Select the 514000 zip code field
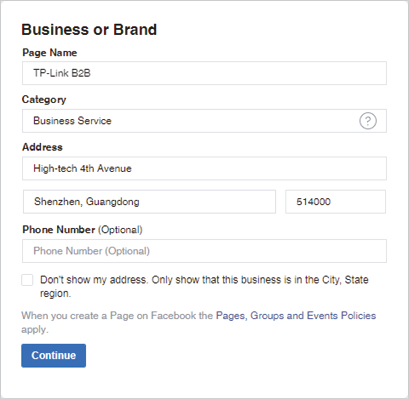This screenshot has height=399, width=409. [x=335, y=202]
